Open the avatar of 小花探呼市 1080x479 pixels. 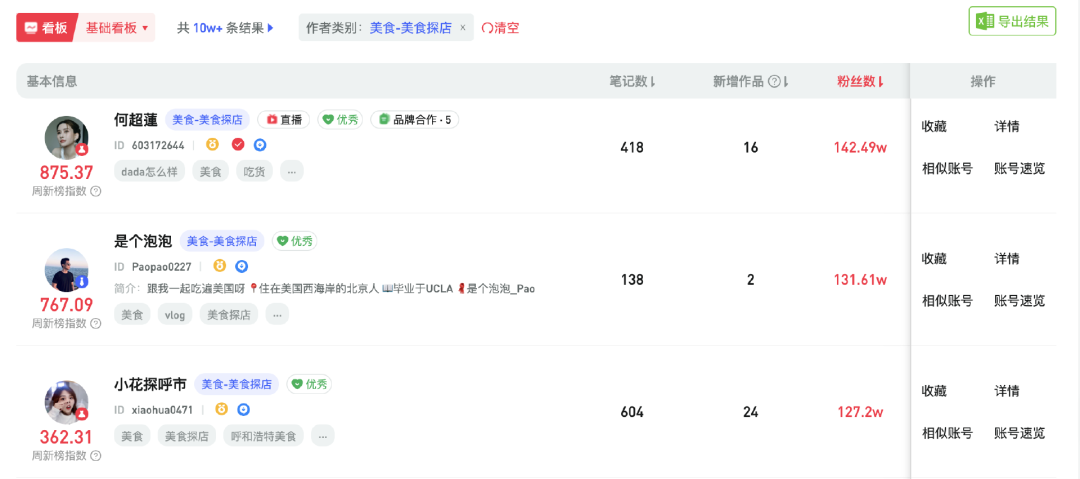coord(67,402)
